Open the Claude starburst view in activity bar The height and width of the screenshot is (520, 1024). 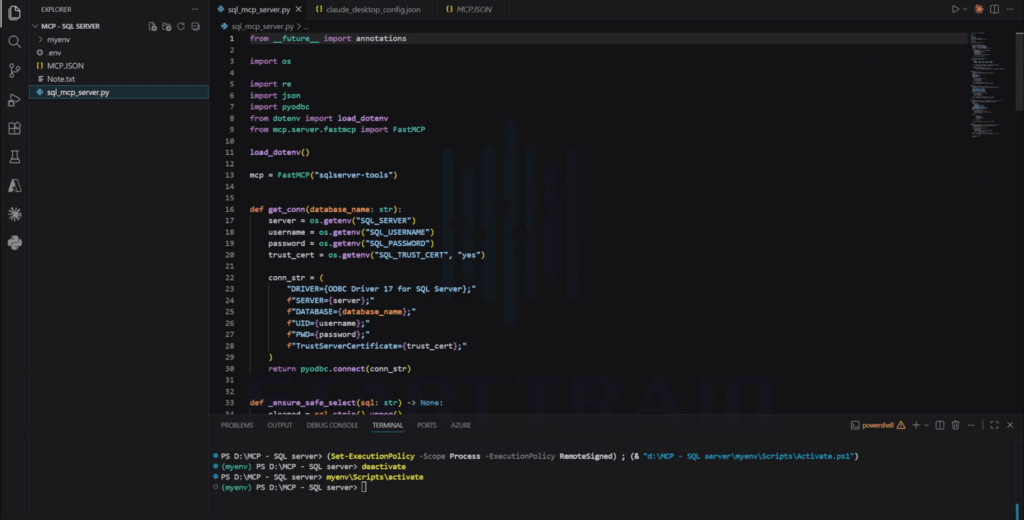click(x=14, y=214)
